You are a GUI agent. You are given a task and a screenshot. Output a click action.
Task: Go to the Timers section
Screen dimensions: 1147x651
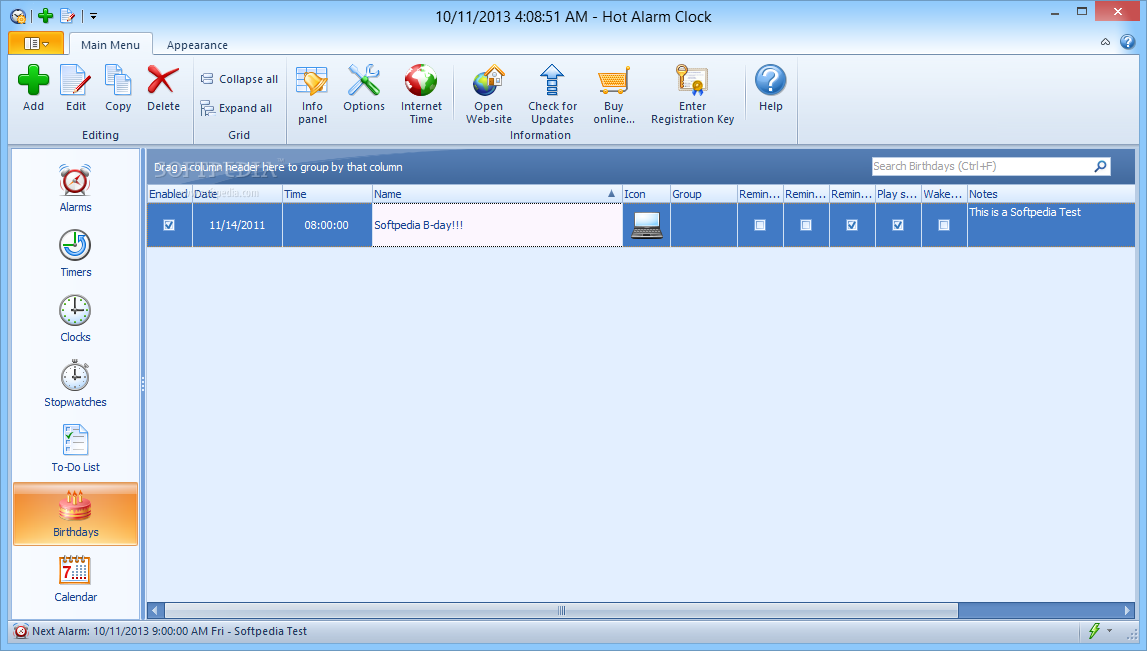pos(75,253)
